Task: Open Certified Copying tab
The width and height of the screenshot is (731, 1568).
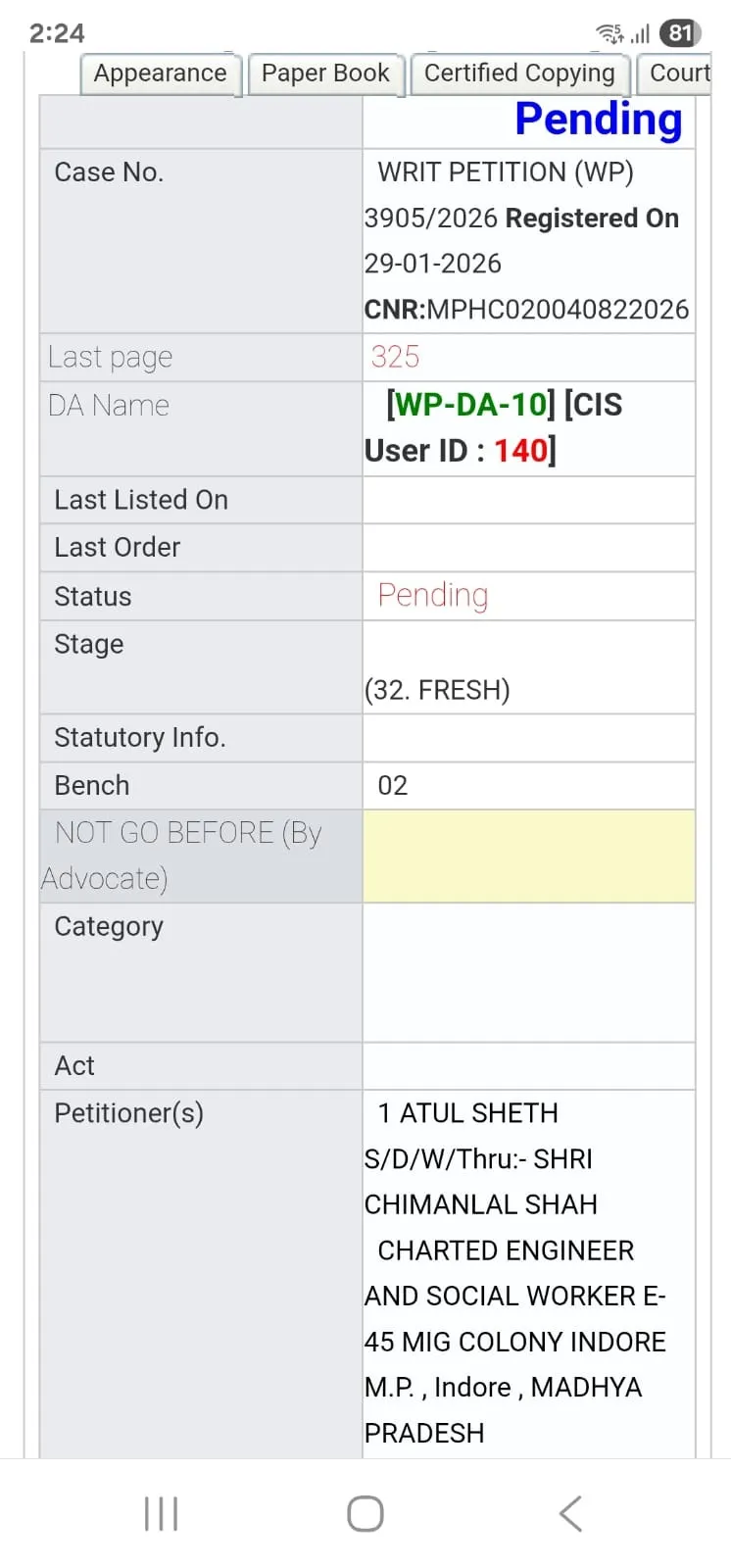Action: pos(519,73)
